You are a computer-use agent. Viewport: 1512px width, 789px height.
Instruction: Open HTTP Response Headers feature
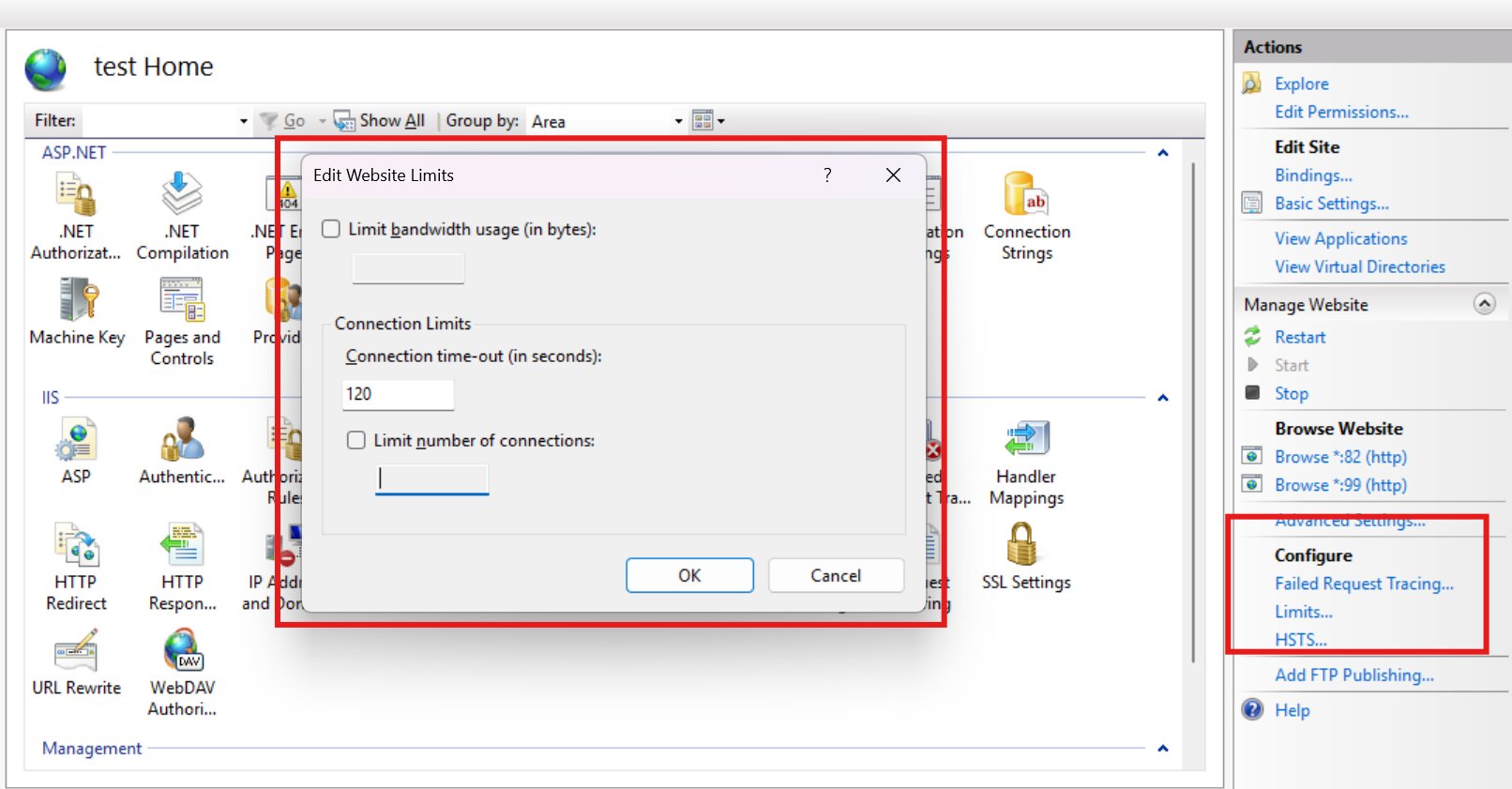182,568
